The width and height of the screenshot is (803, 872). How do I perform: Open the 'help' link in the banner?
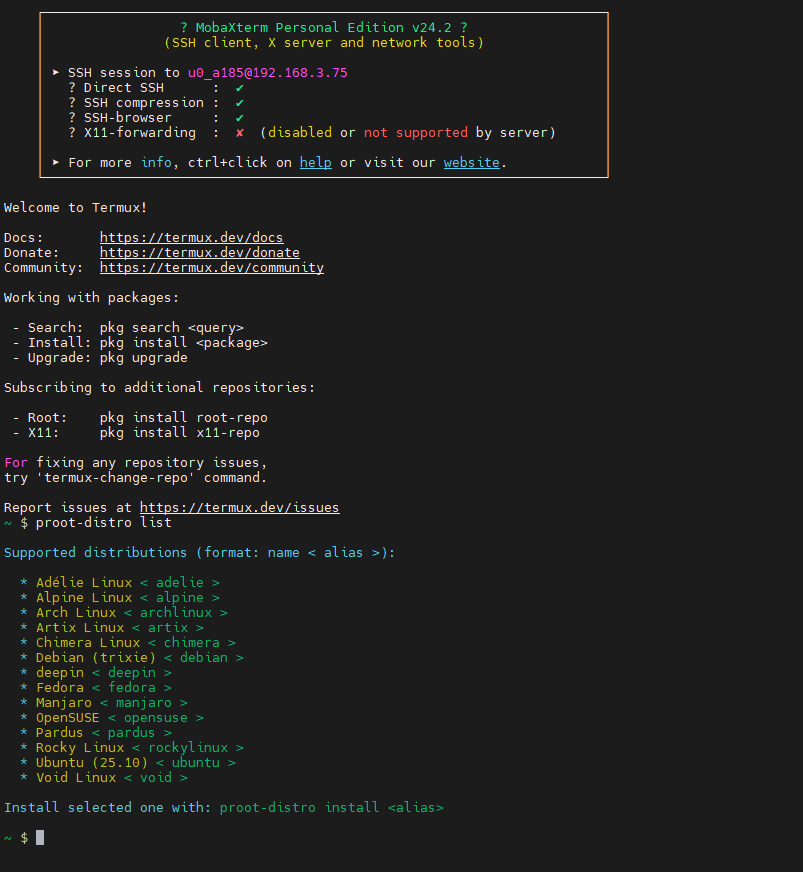(x=315, y=162)
